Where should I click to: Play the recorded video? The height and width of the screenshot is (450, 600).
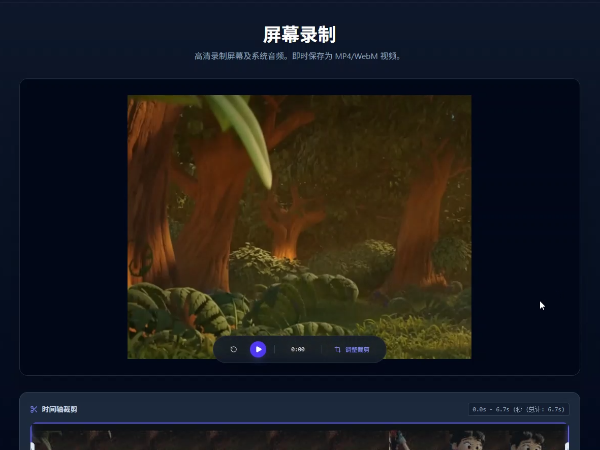258,349
